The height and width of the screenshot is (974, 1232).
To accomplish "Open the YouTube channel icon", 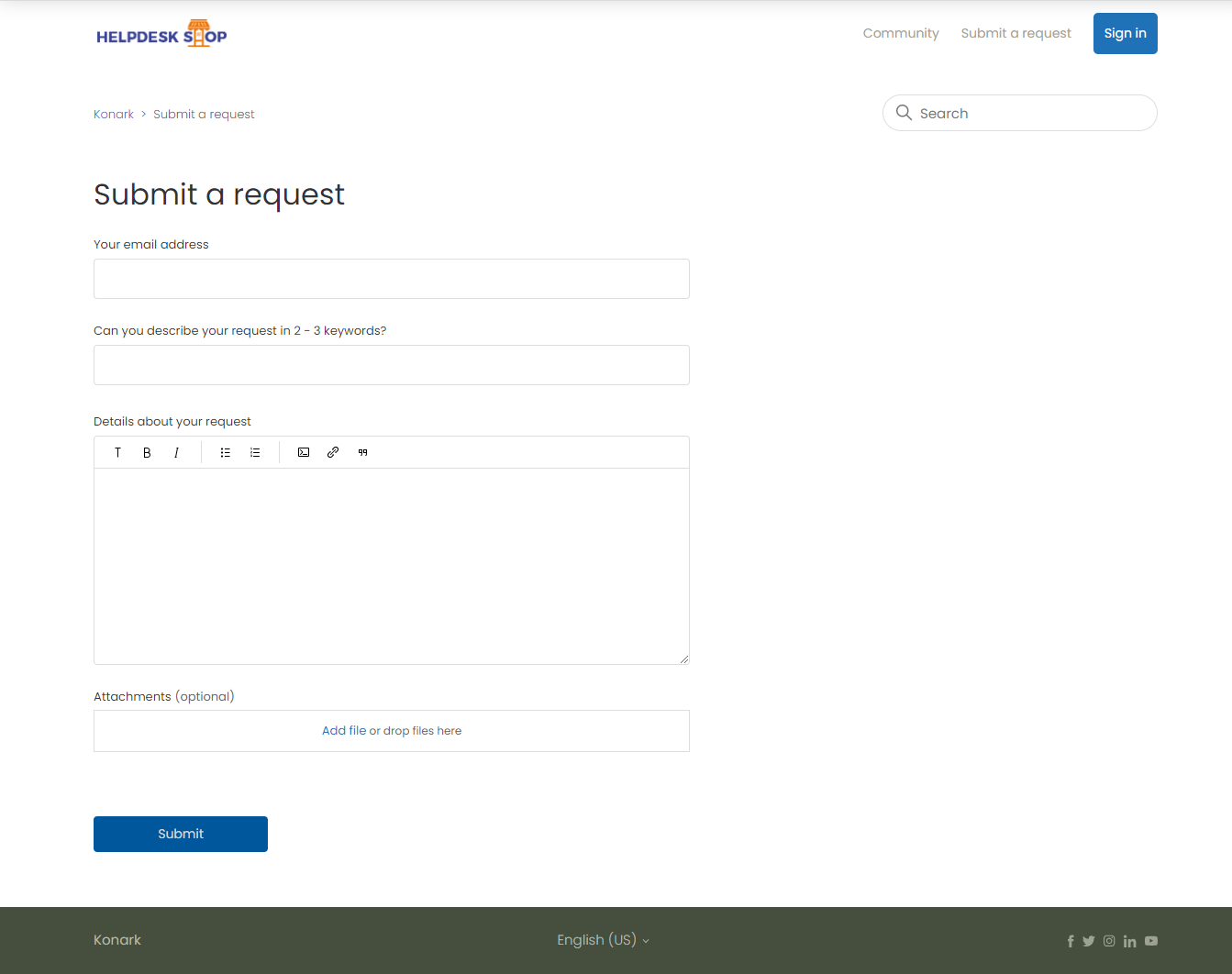I will click(1151, 941).
